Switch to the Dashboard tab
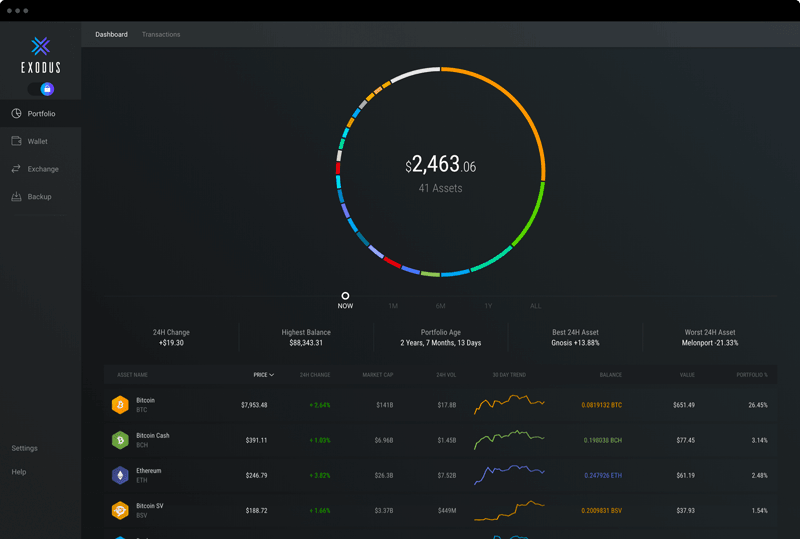 111,34
